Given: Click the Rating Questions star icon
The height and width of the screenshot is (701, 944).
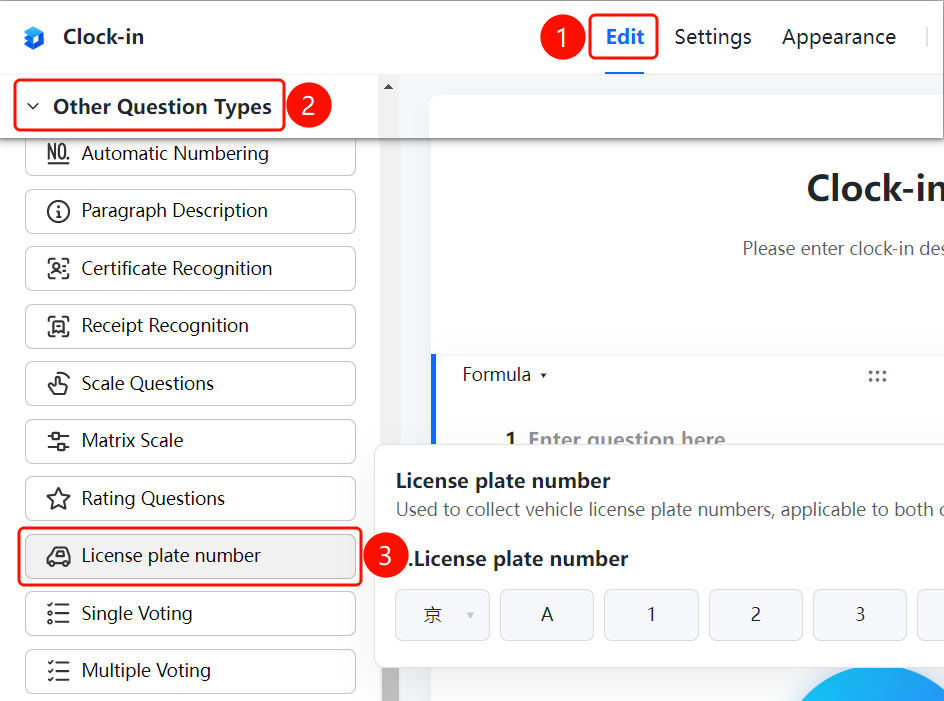Looking at the screenshot, I should (58, 499).
